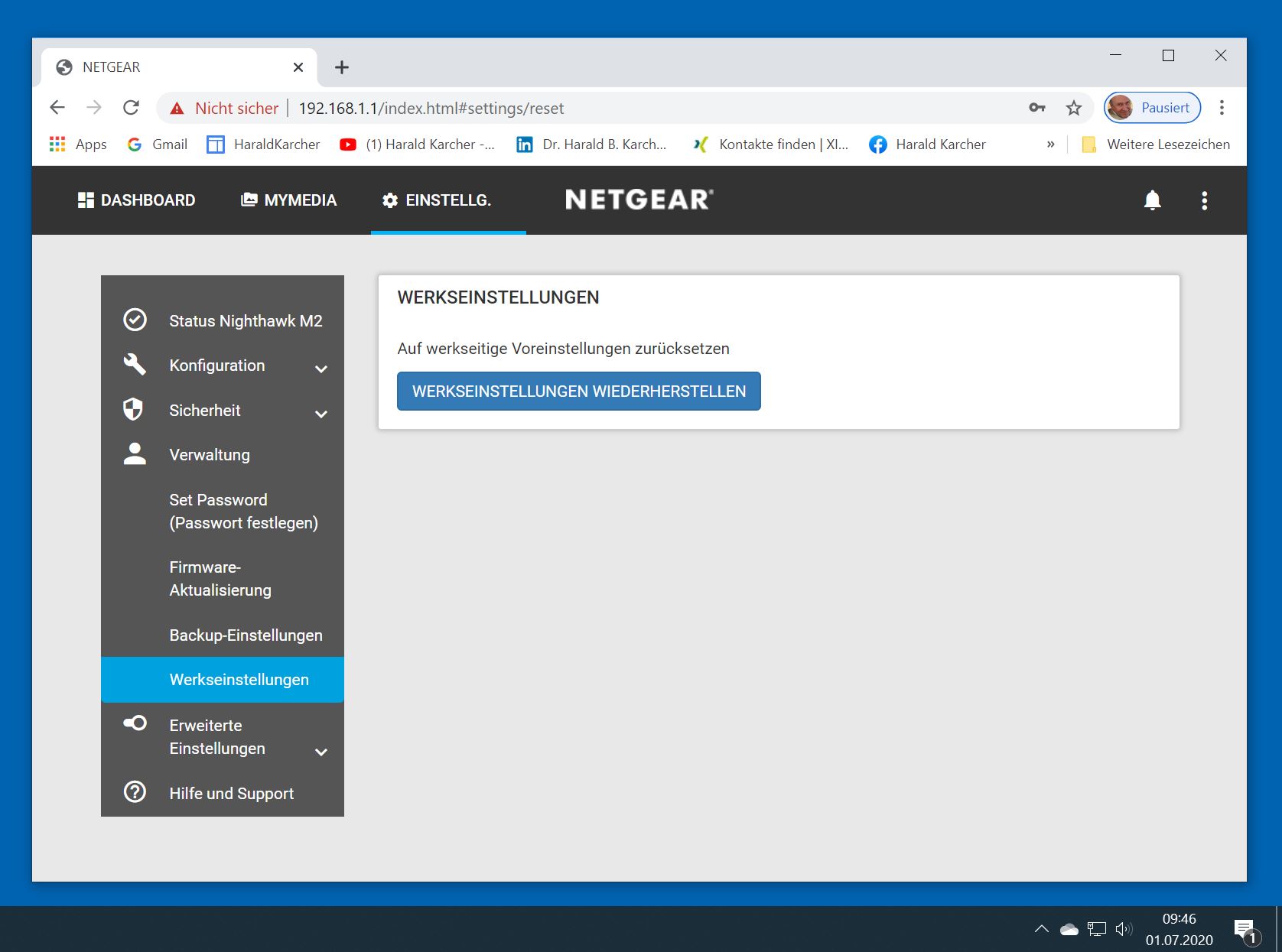The image size is (1282, 952).
Task: Click the saved password key icon
Action: pos(1036,108)
